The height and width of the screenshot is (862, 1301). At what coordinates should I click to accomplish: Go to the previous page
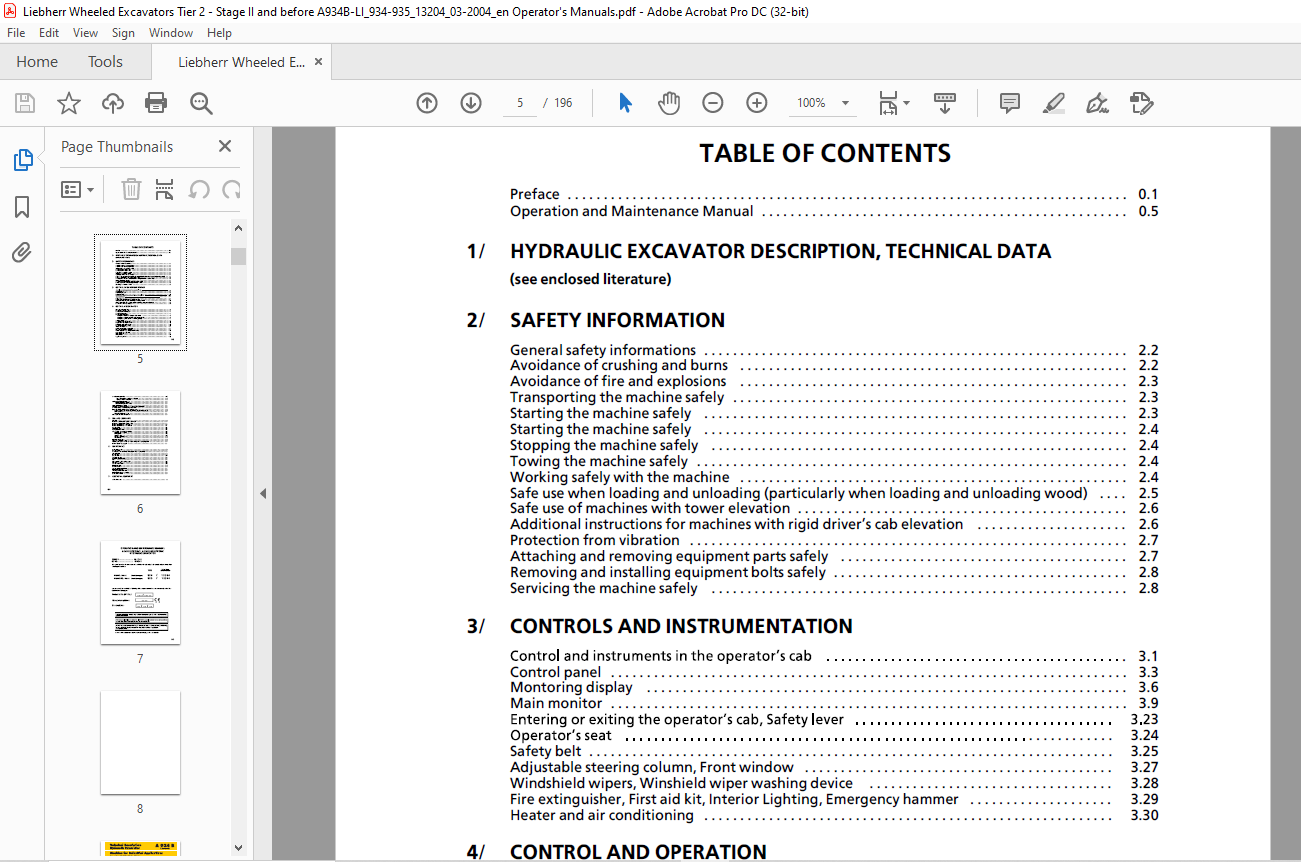click(x=427, y=103)
